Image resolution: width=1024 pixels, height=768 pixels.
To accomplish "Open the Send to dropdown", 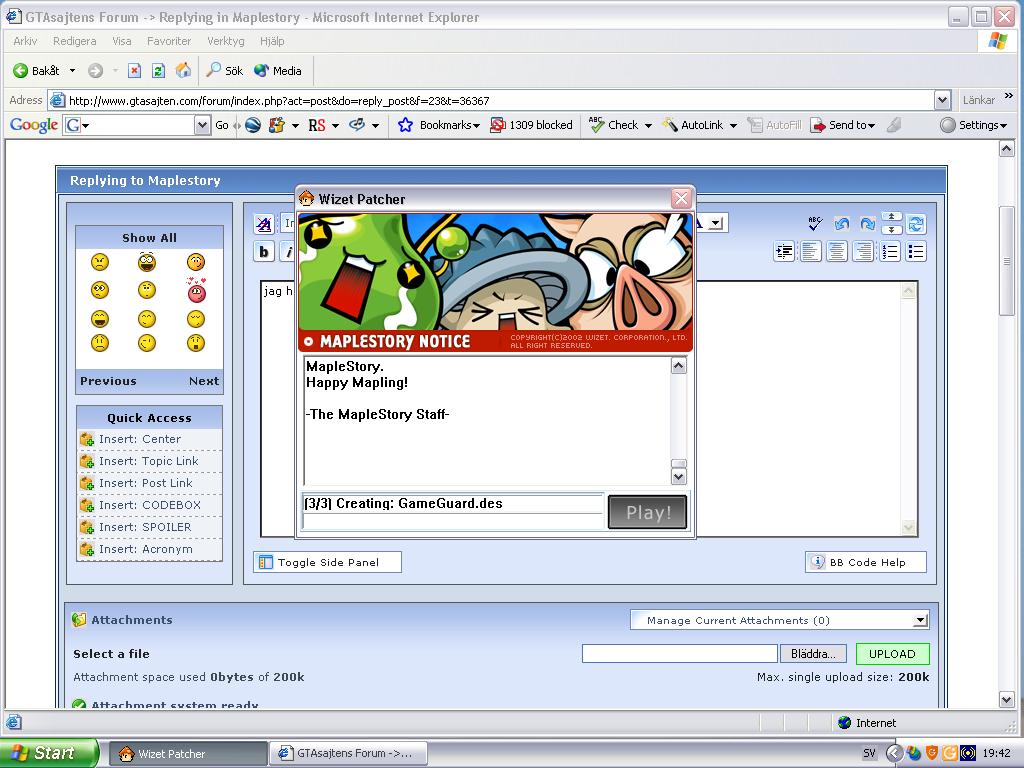I will [871, 125].
